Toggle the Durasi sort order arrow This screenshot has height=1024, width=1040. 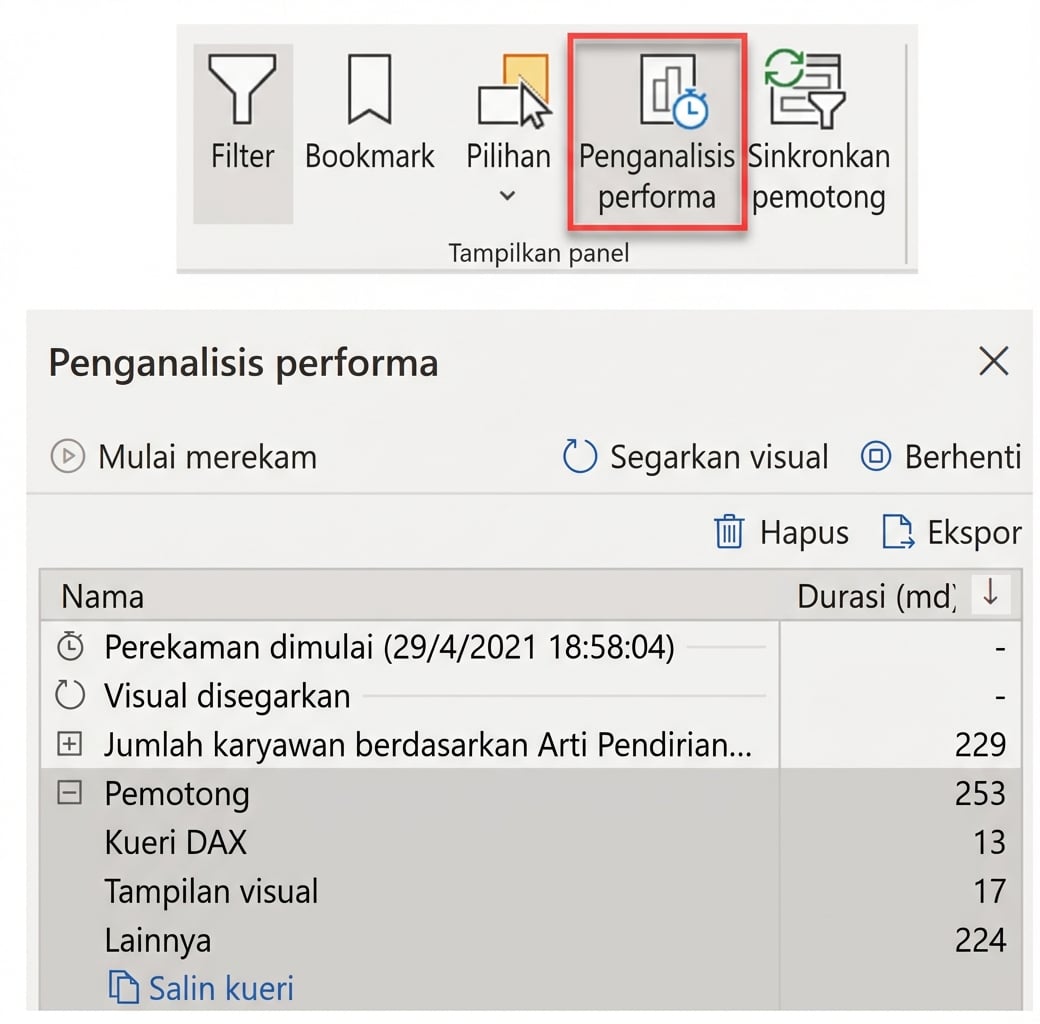point(991,594)
